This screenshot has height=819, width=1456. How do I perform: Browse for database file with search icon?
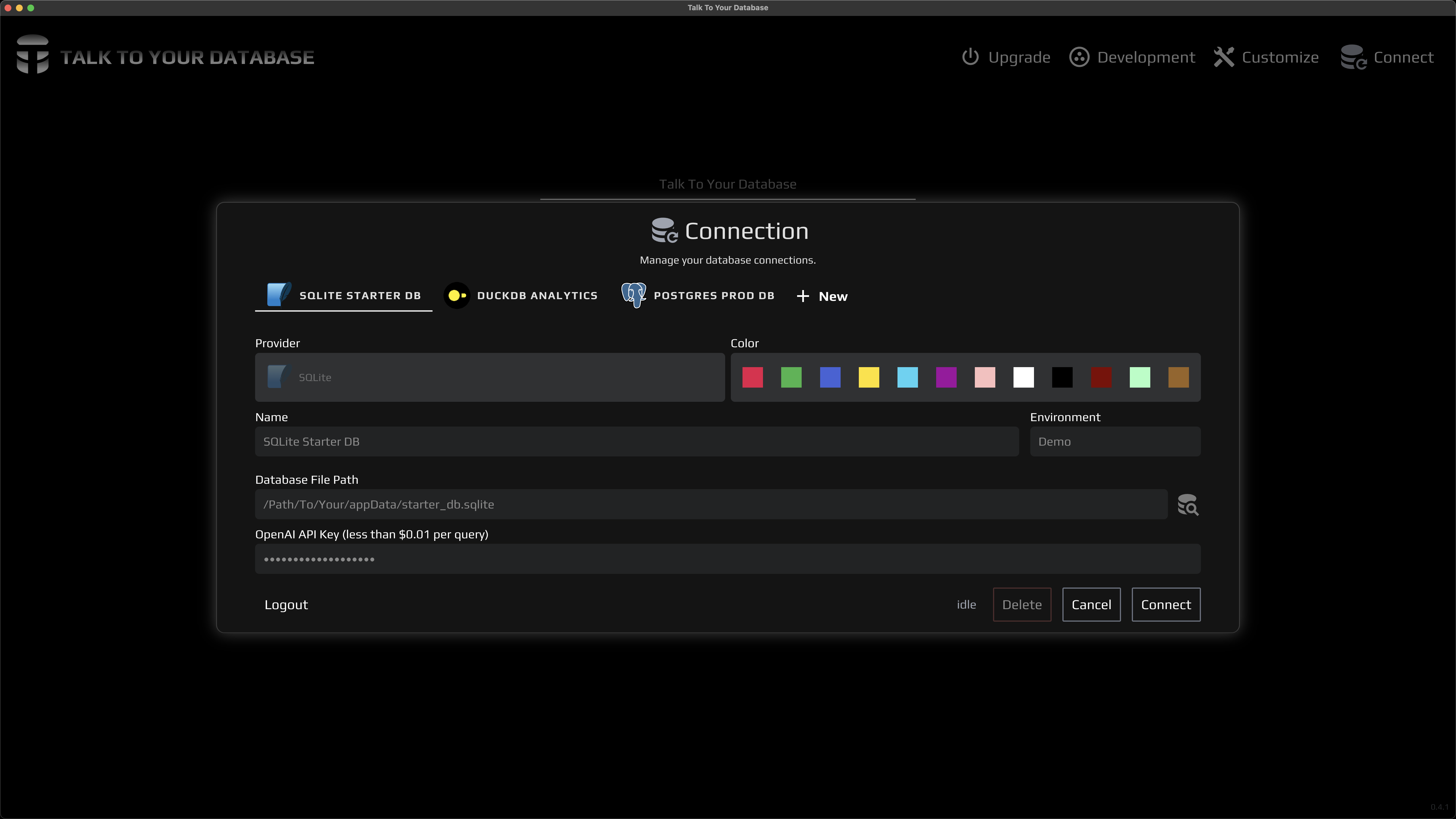pos(1188,505)
